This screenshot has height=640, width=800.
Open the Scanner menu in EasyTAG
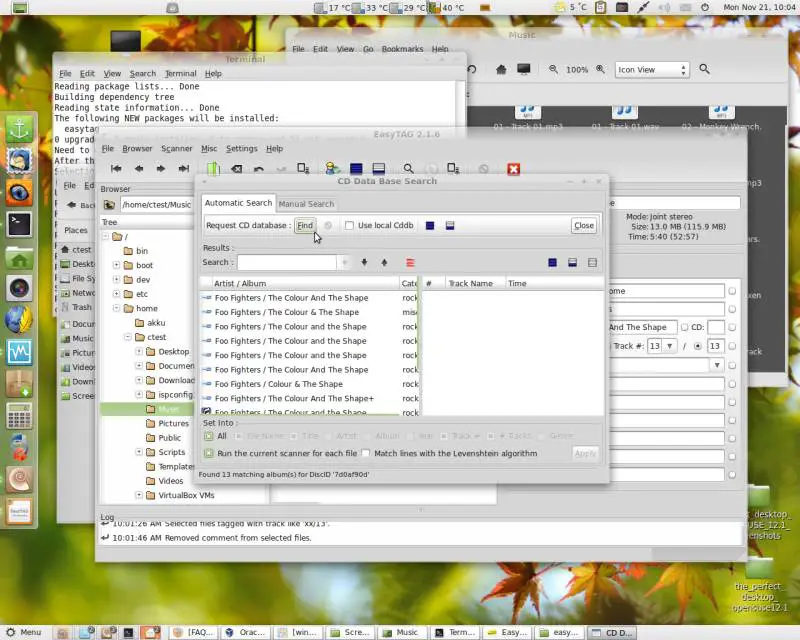pyautogui.click(x=177, y=149)
